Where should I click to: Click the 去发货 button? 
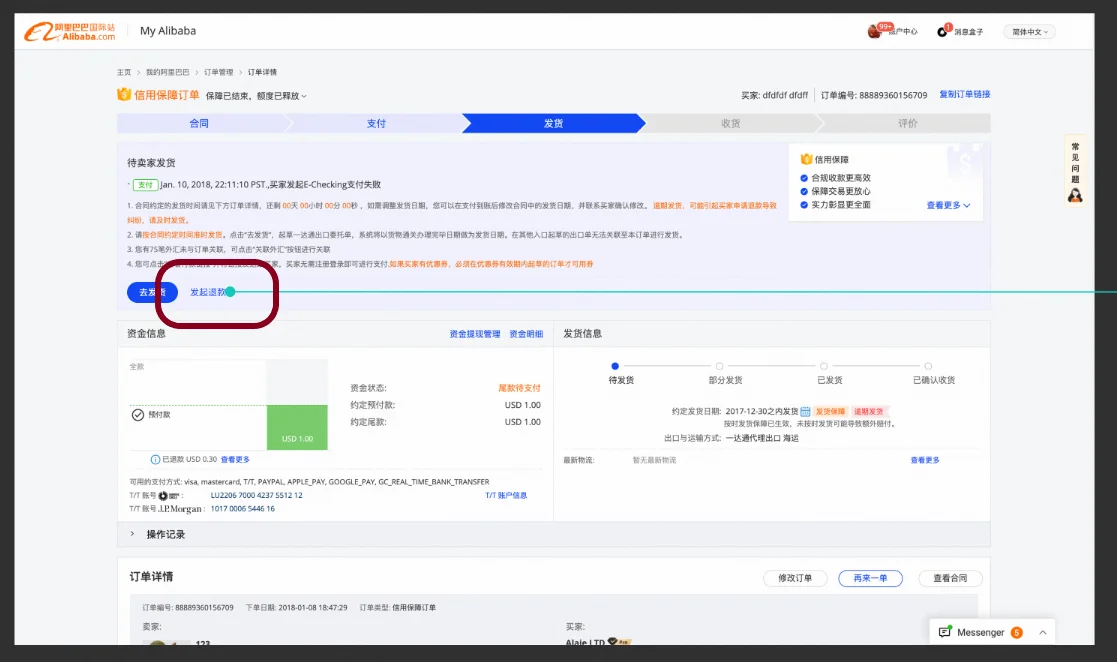point(152,292)
